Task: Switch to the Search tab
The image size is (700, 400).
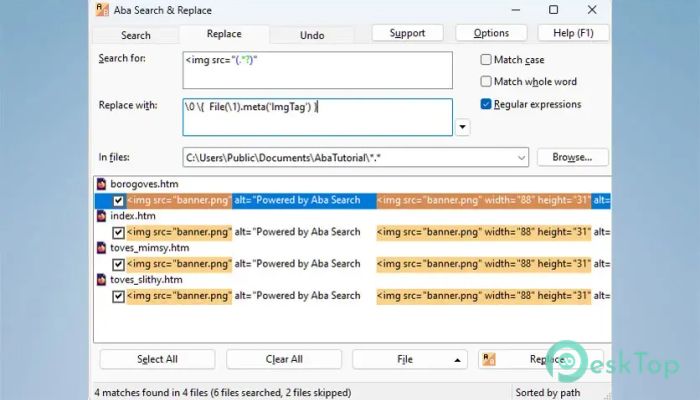Action: click(x=136, y=35)
